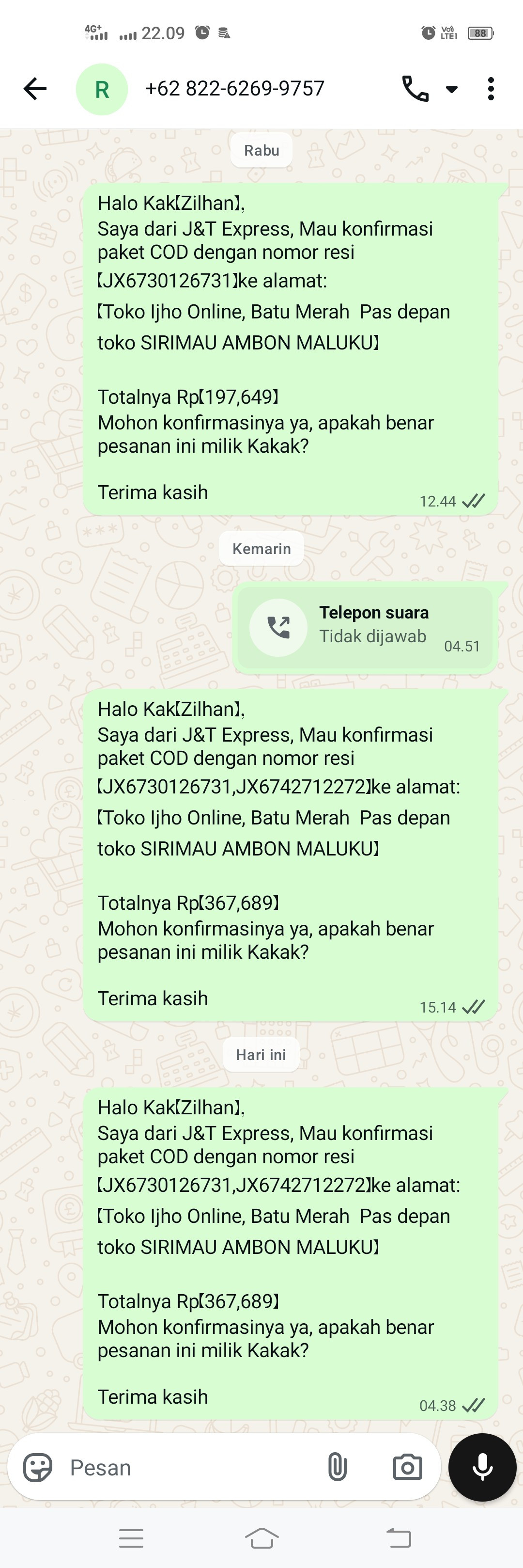Focus the Pesan message input field
This screenshot has width=523, height=1568.
click(188, 1467)
